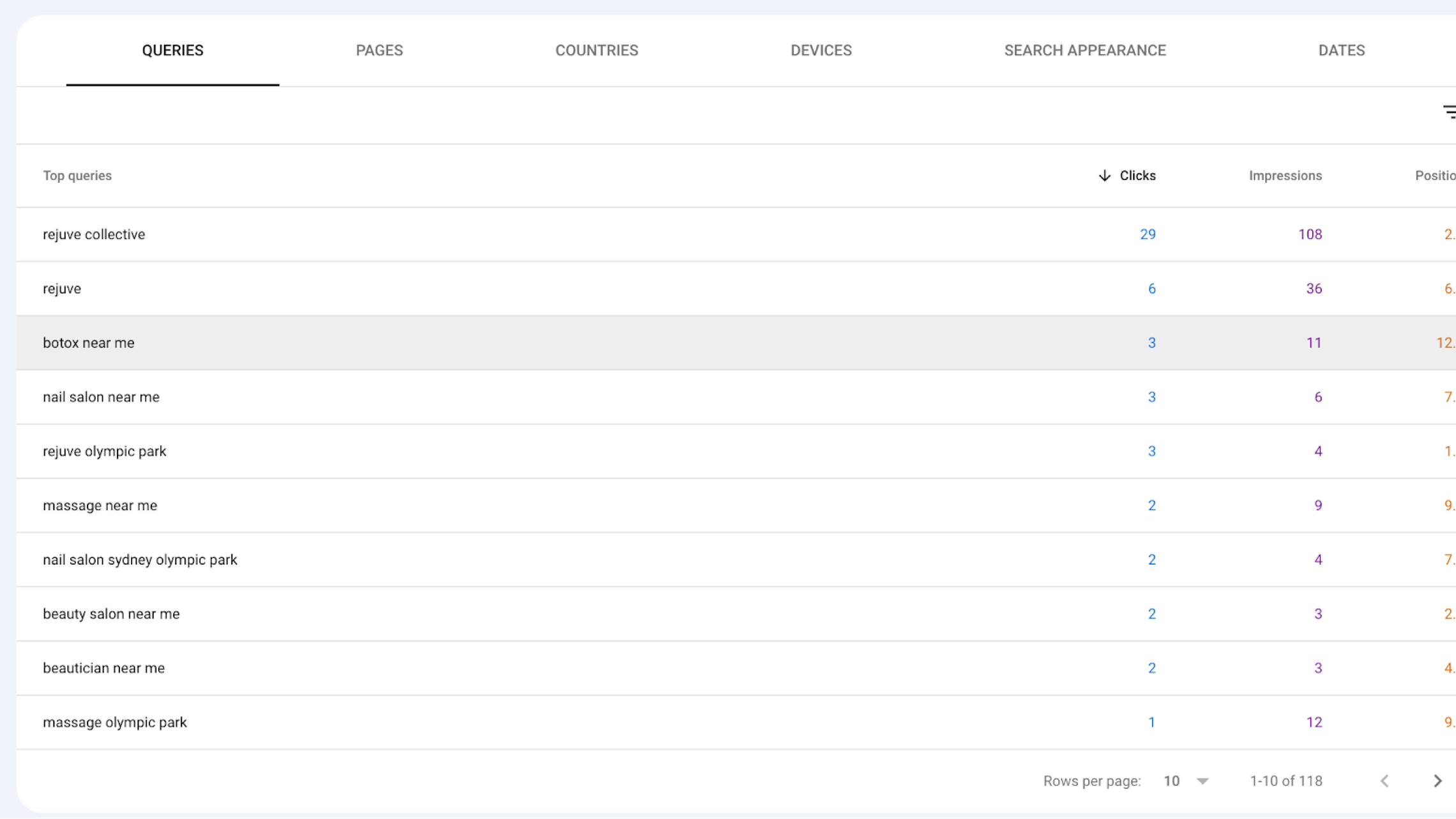
Task: Open the DATES tab
Action: (x=1342, y=50)
